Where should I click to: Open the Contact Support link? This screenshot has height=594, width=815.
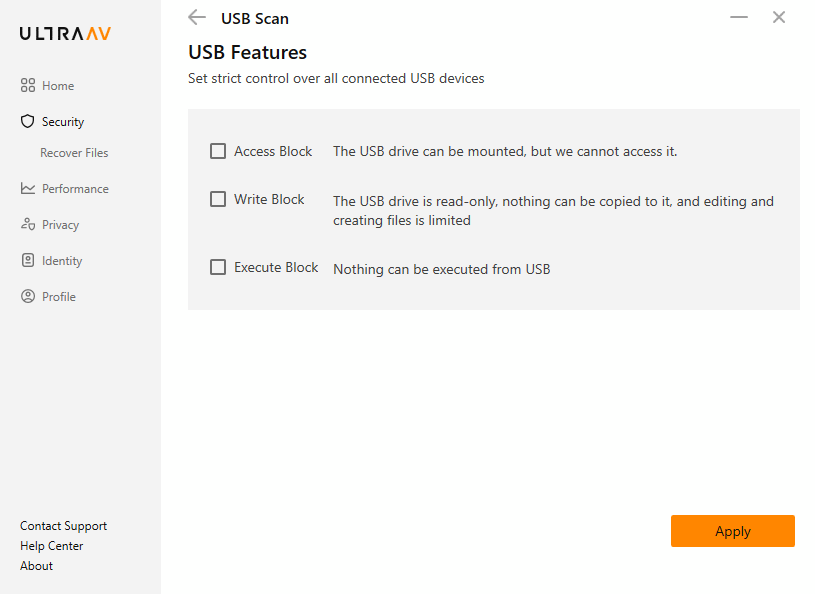(x=63, y=526)
